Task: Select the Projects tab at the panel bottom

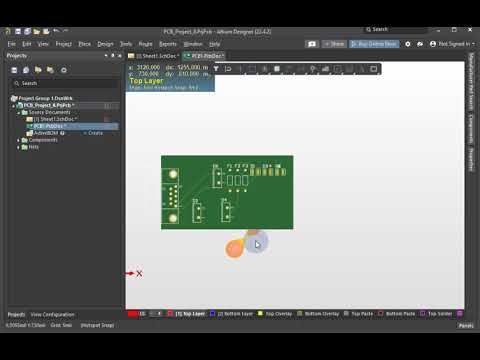Action: pyautogui.click(x=16, y=314)
